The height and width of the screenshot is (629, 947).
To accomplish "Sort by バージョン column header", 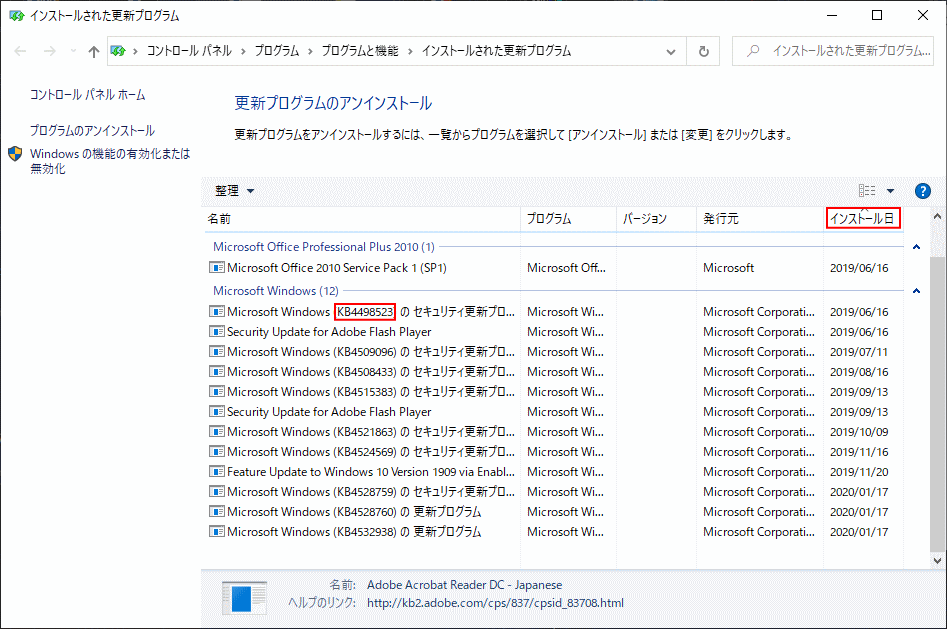I will tap(656, 219).
